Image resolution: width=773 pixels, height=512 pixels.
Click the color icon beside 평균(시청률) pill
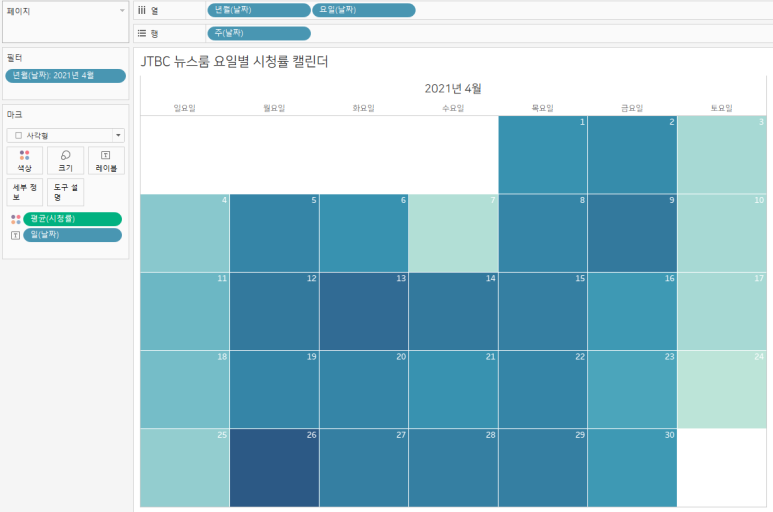16,219
